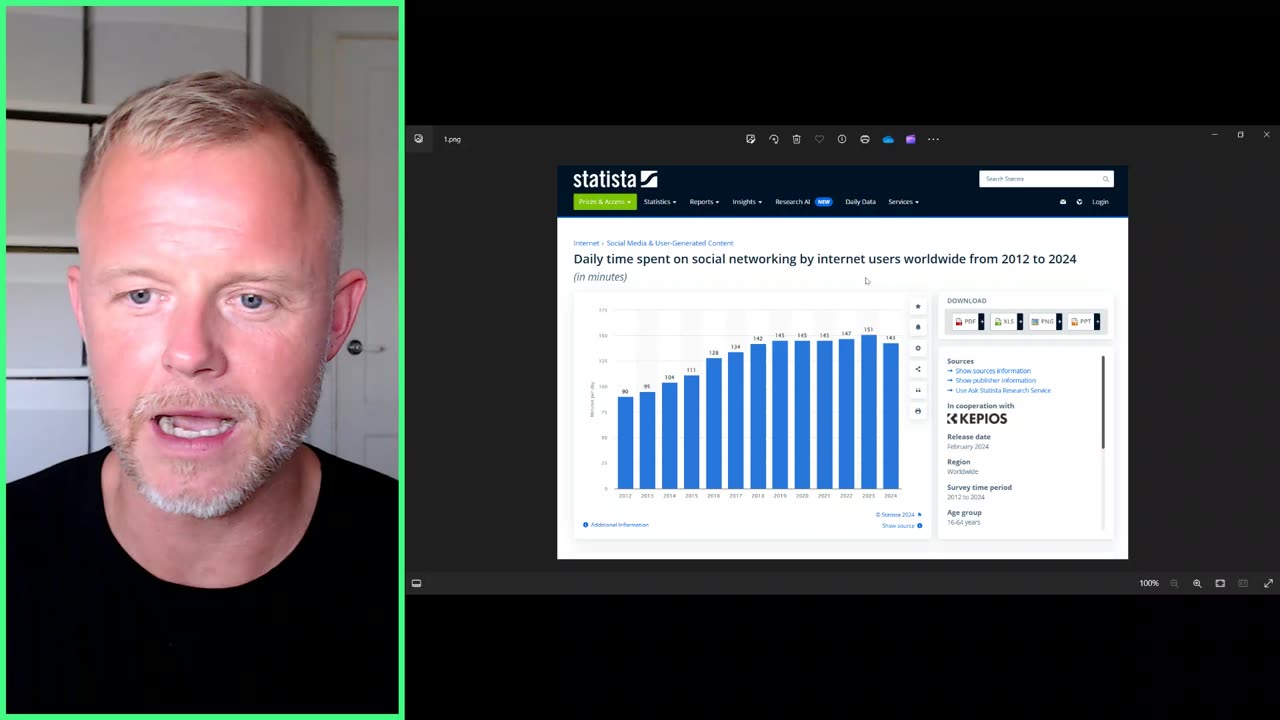This screenshot has height=720, width=1280.
Task: Expand the Reports menu
Action: click(x=704, y=202)
